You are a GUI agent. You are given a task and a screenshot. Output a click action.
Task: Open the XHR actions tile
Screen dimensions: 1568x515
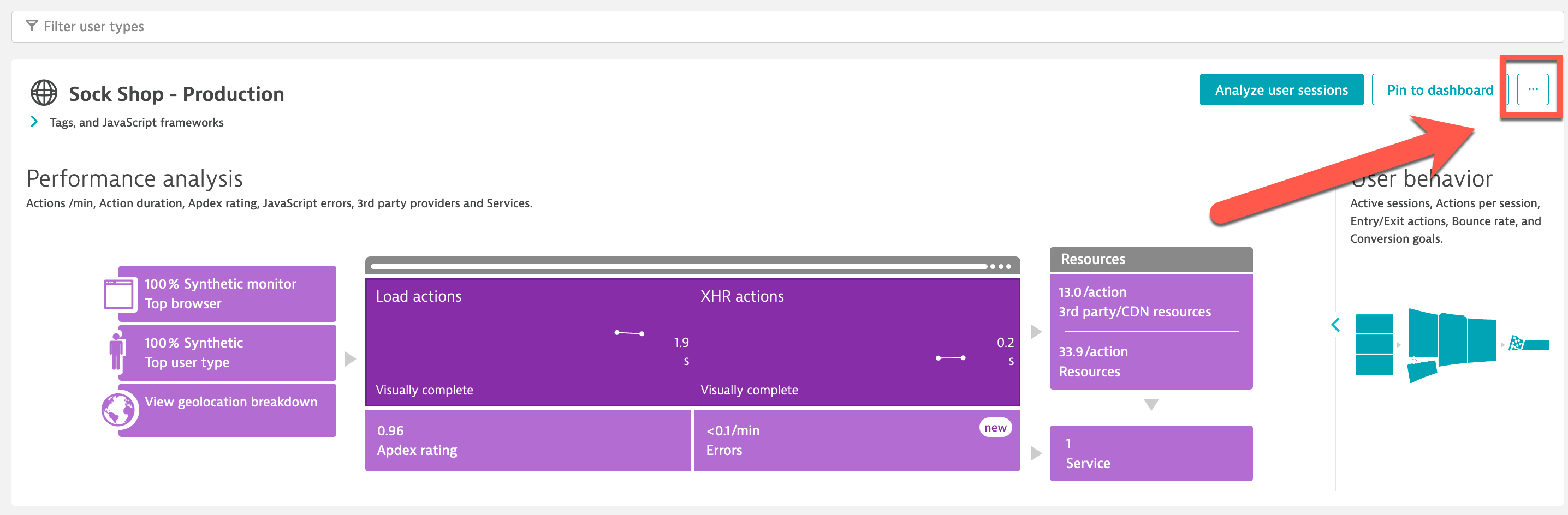tap(857, 342)
